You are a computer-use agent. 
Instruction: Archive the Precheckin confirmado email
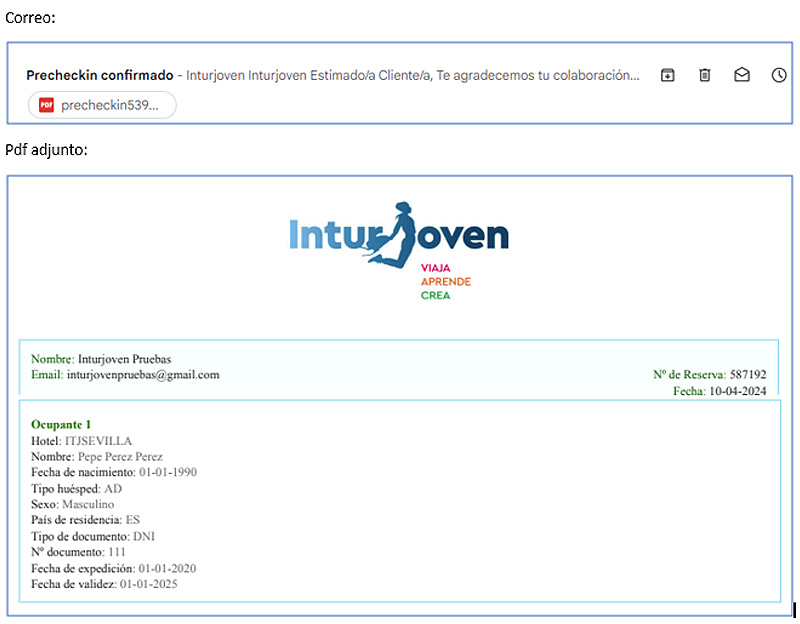click(x=668, y=75)
